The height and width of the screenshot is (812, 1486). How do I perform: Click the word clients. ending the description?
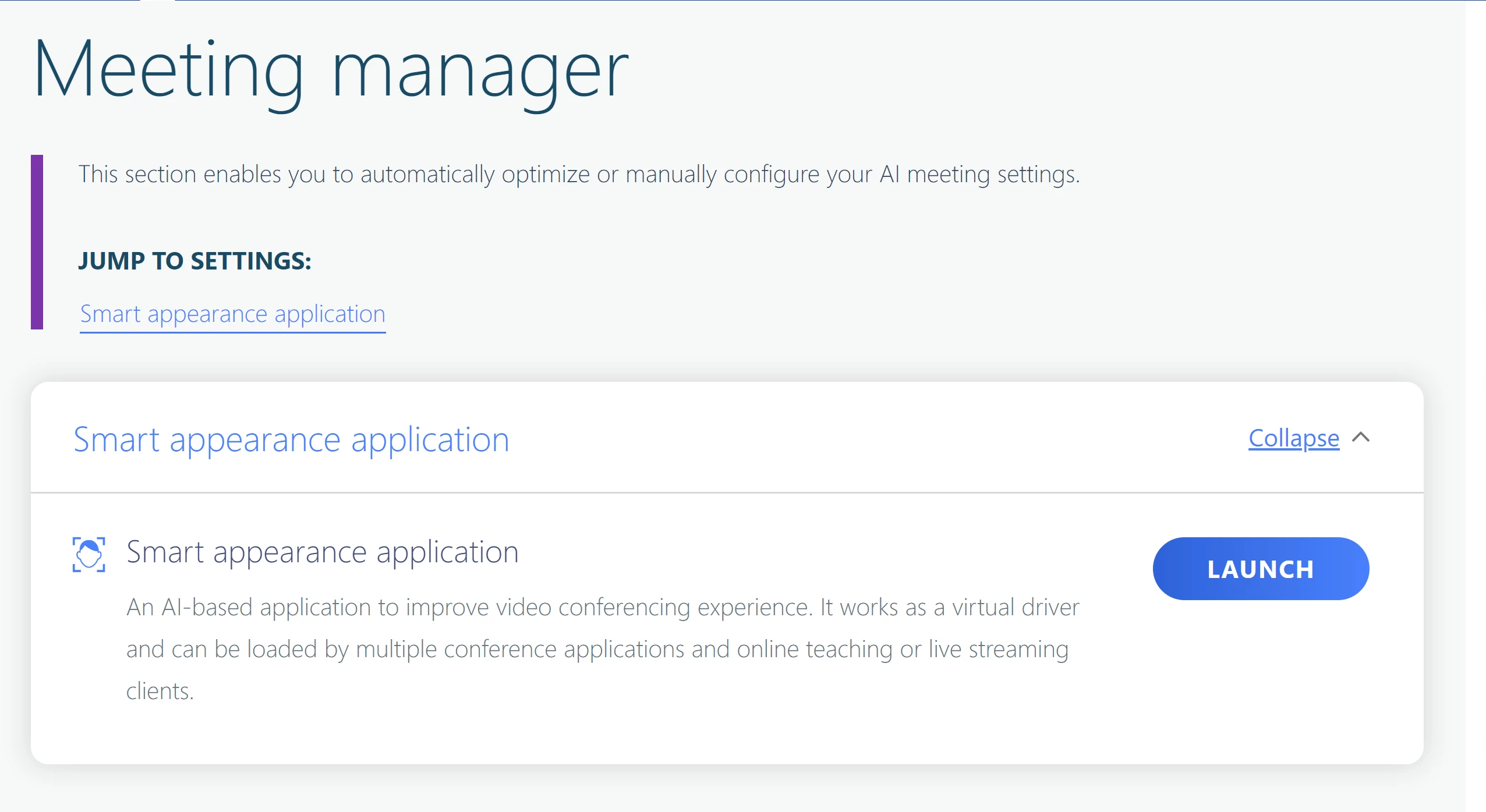click(x=160, y=691)
